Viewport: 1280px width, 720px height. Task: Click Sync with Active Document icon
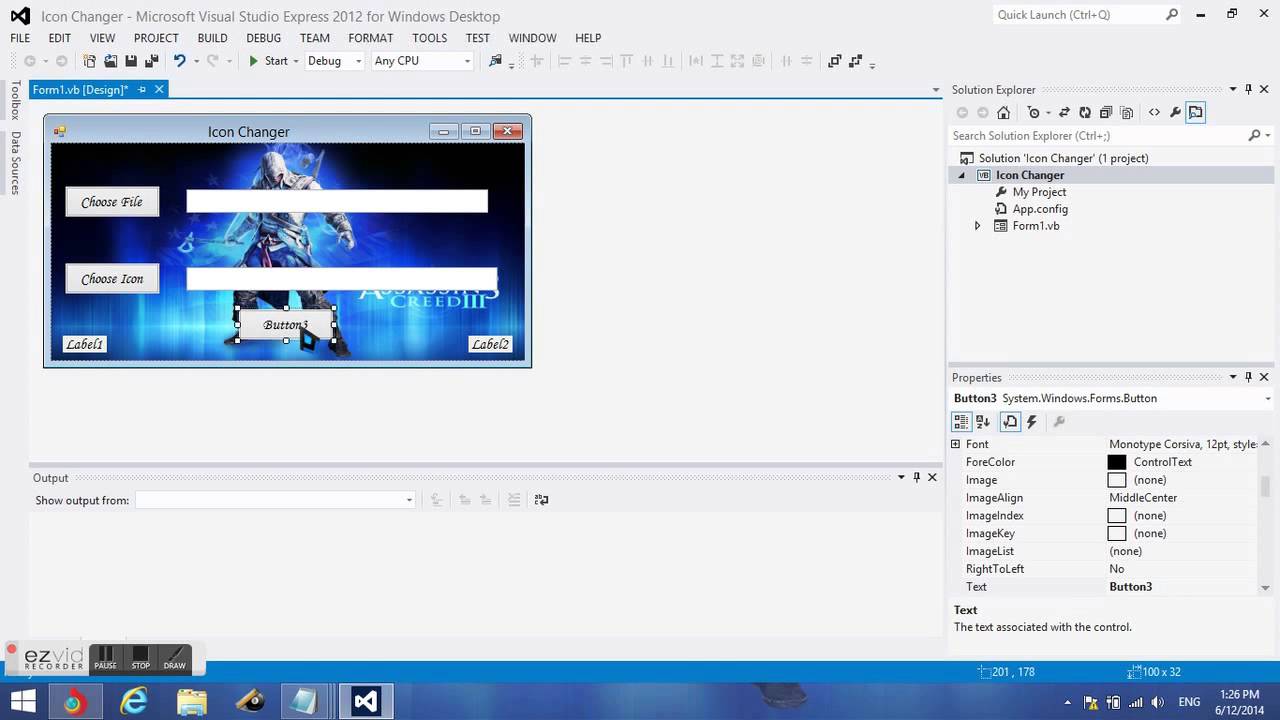[1064, 113]
